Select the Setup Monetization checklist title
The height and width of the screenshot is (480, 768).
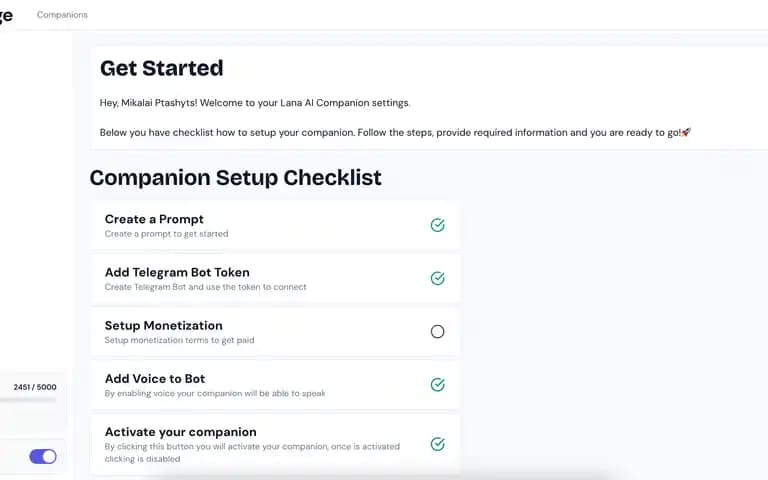click(164, 326)
